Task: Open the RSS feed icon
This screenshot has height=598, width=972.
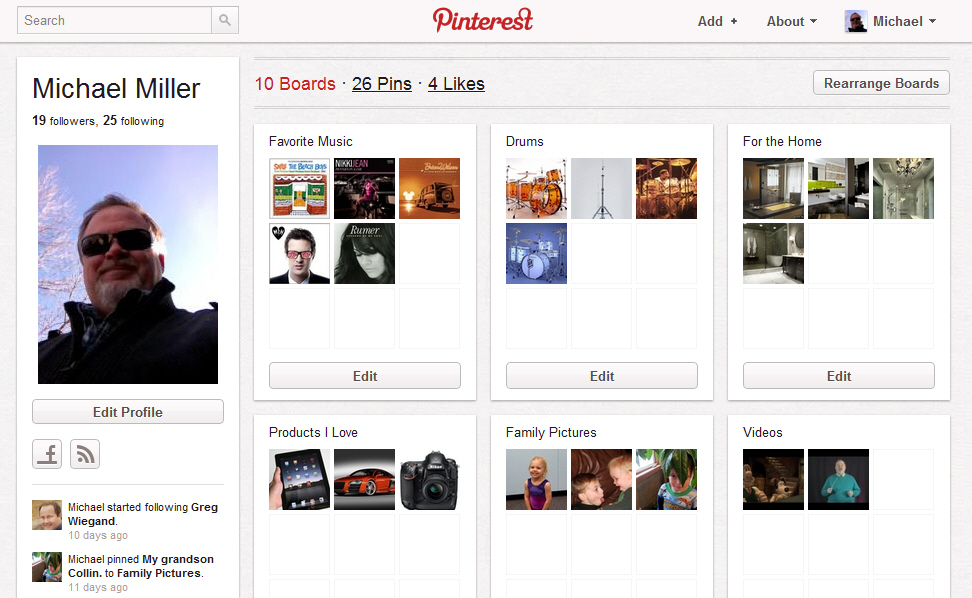Action: [x=85, y=454]
